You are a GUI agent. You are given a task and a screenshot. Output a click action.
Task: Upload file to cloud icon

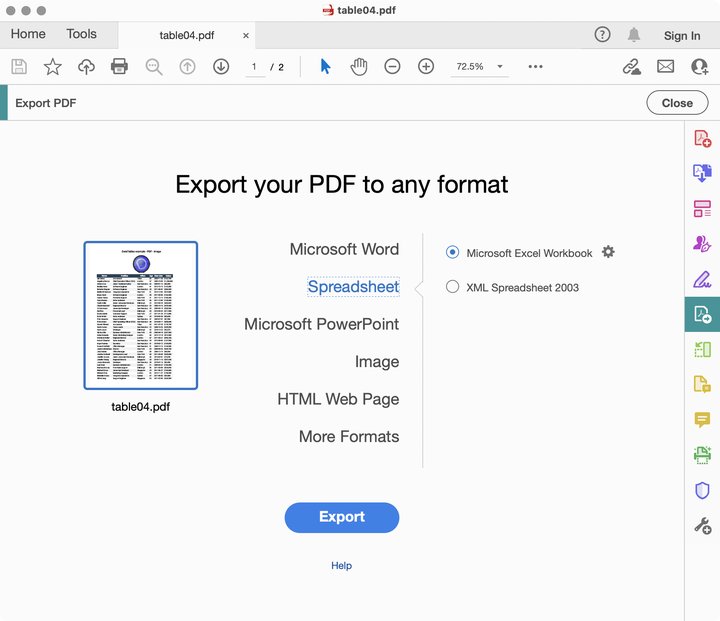(86, 67)
